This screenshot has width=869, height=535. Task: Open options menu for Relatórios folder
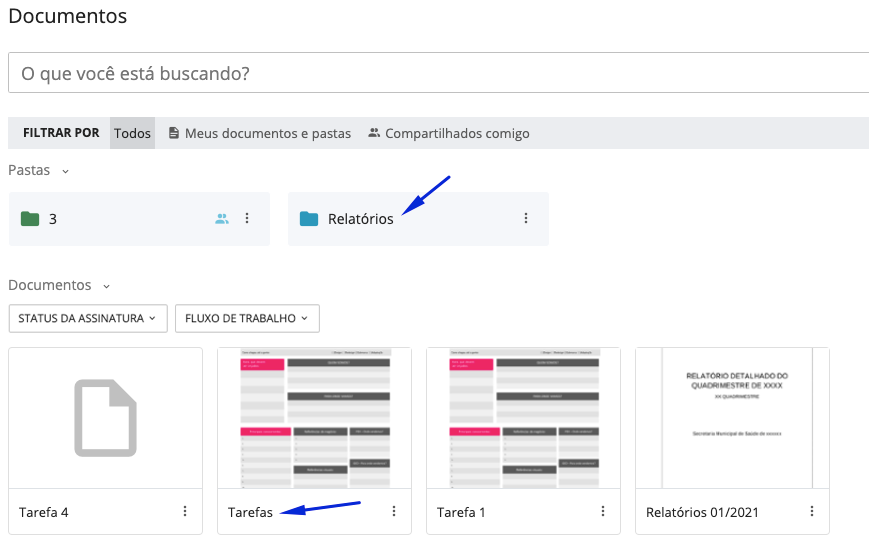click(x=526, y=218)
